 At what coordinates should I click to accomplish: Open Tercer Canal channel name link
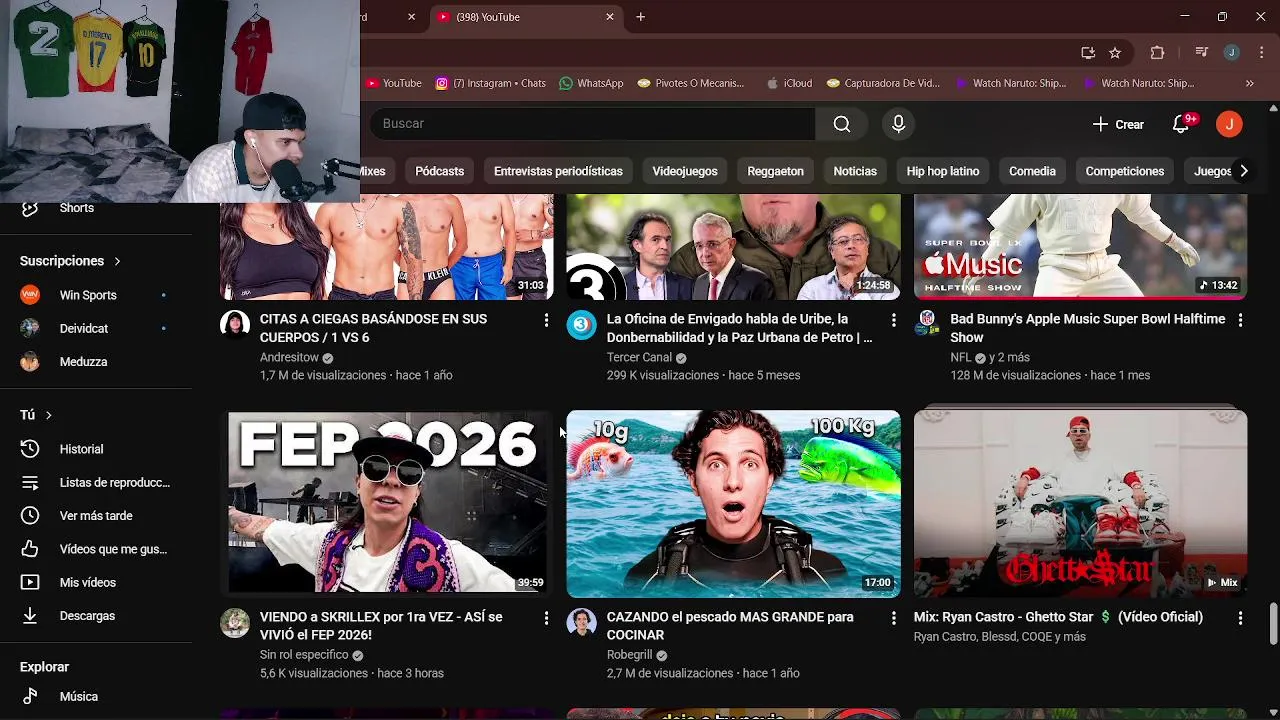639,357
